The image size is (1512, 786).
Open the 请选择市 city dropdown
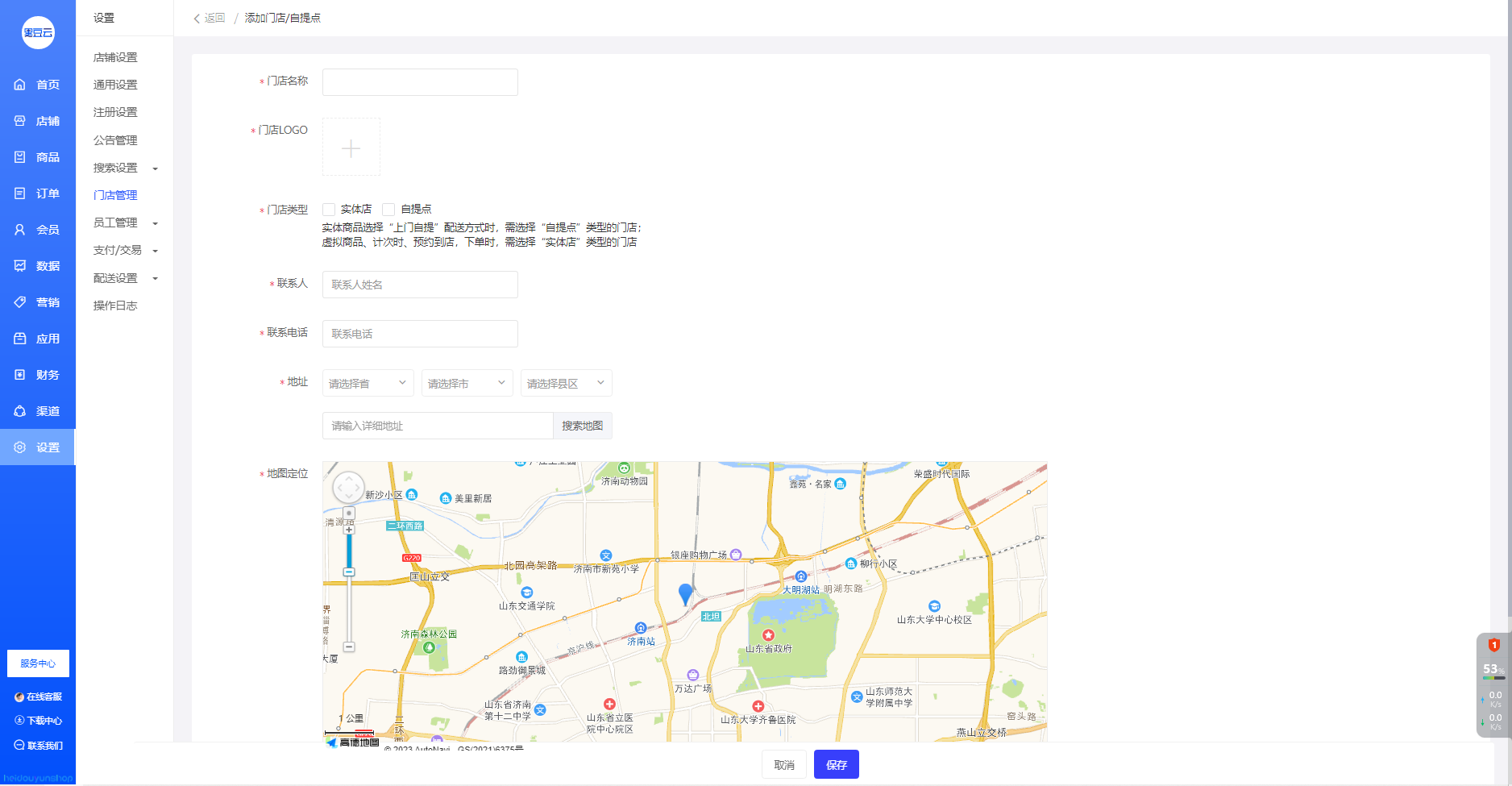(467, 384)
